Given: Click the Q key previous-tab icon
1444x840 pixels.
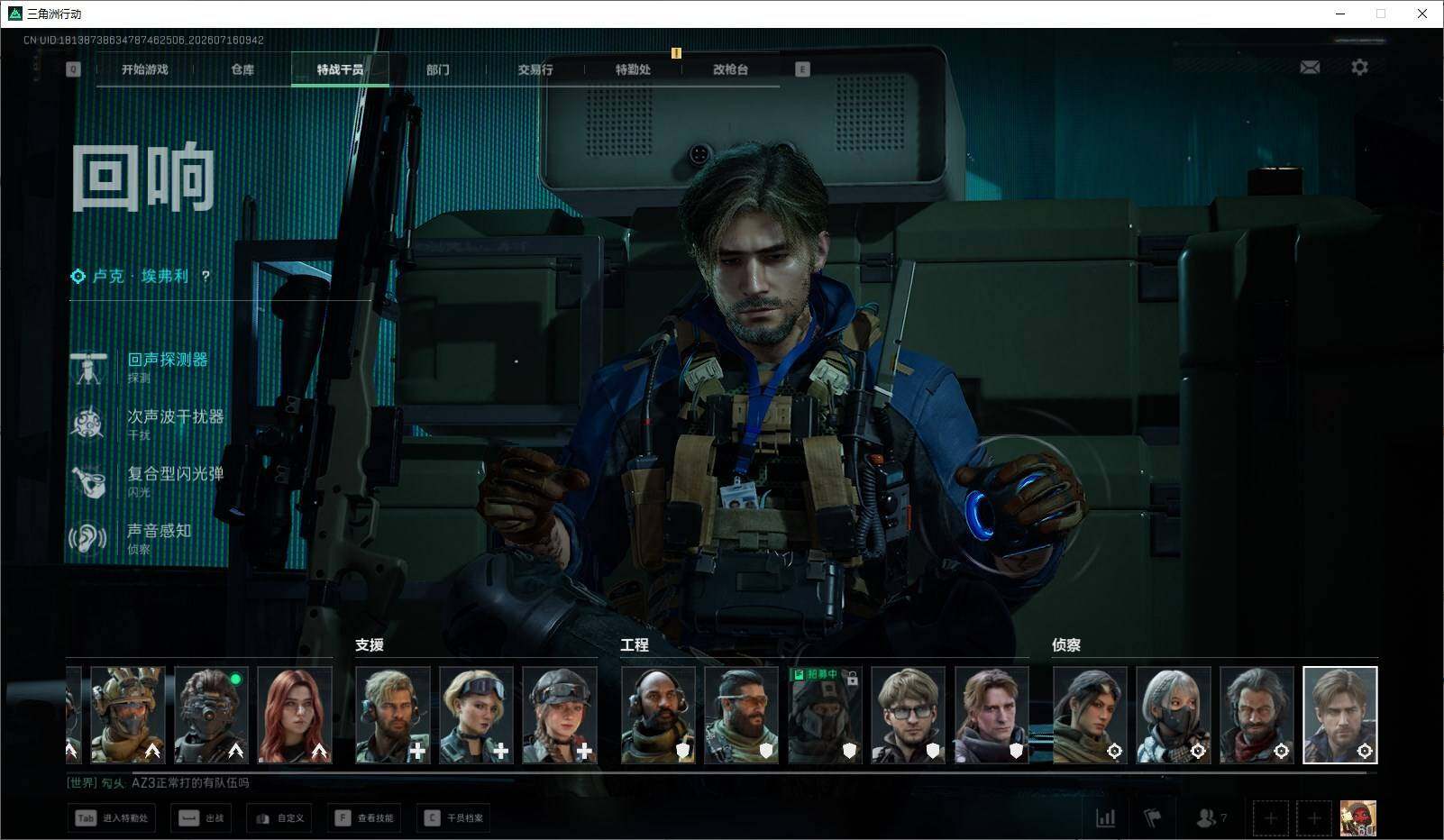Looking at the screenshot, I should point(73,69).
